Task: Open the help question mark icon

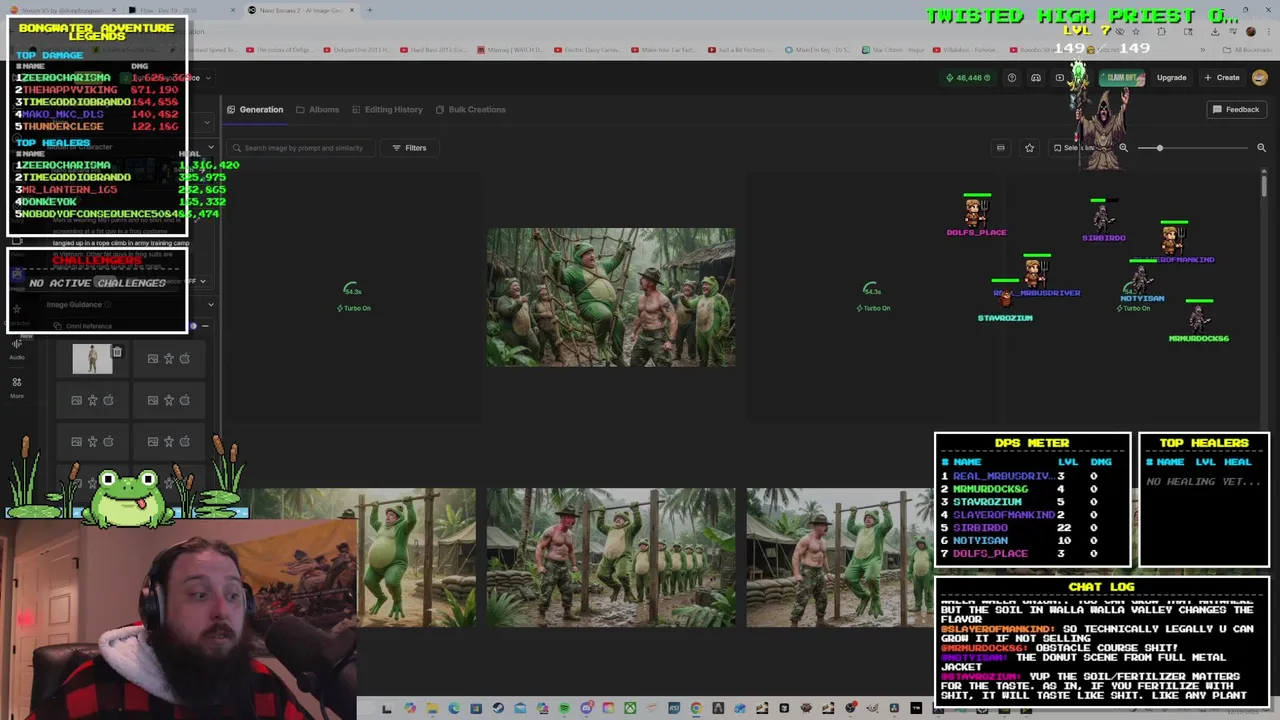Action: 1011,78
